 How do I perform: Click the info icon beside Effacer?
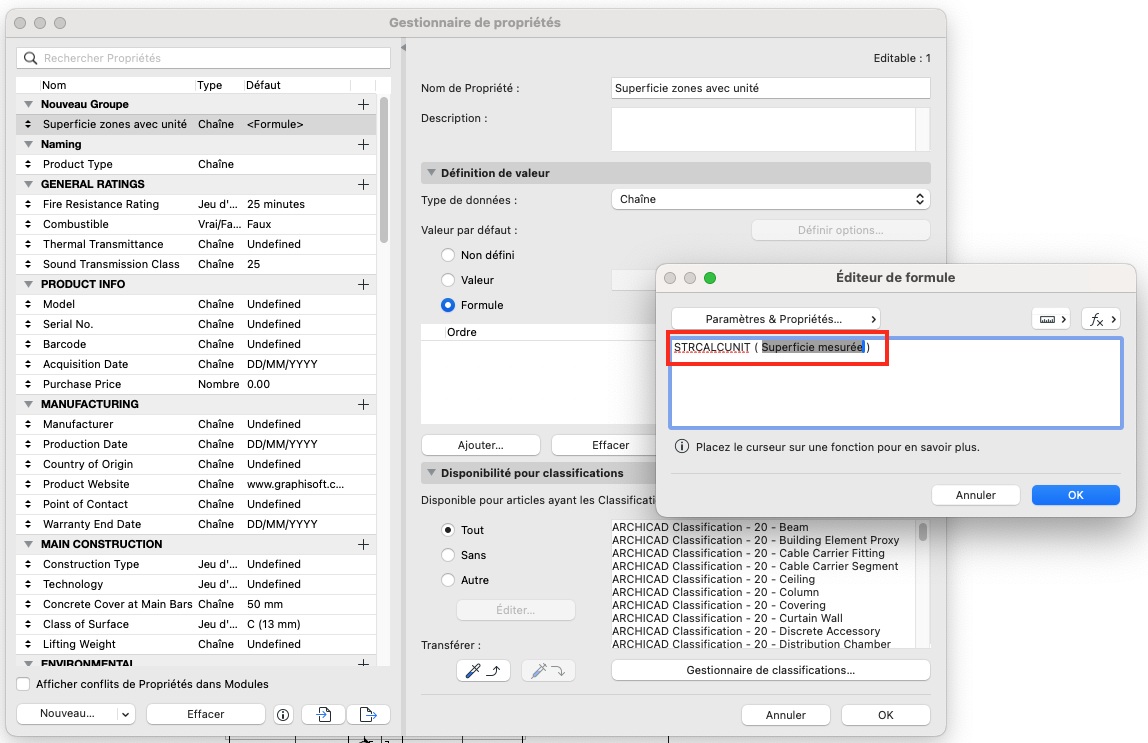pyautogui.click(x=283, y=714)
